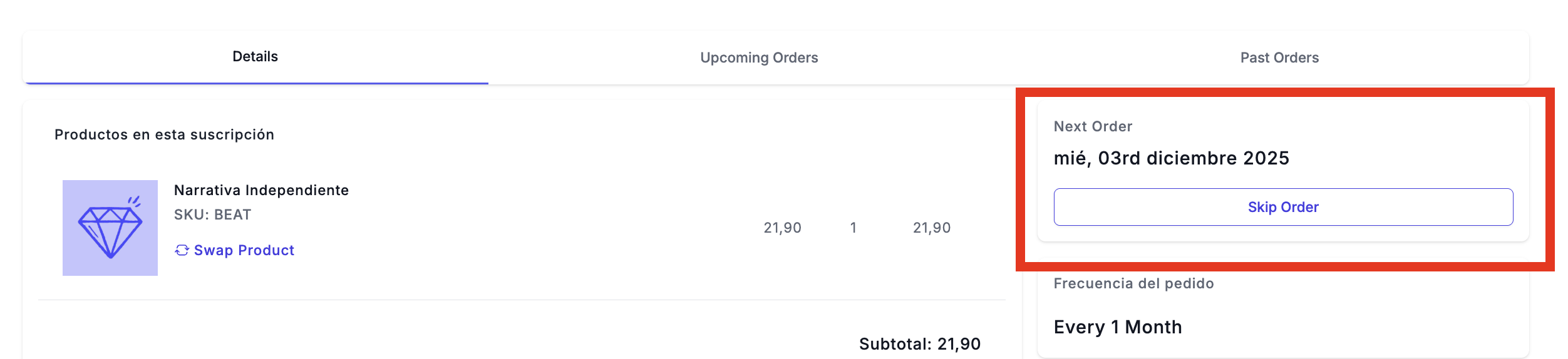
Task: Click the Every 1 Month frequency value
Action: [1118, 327]
